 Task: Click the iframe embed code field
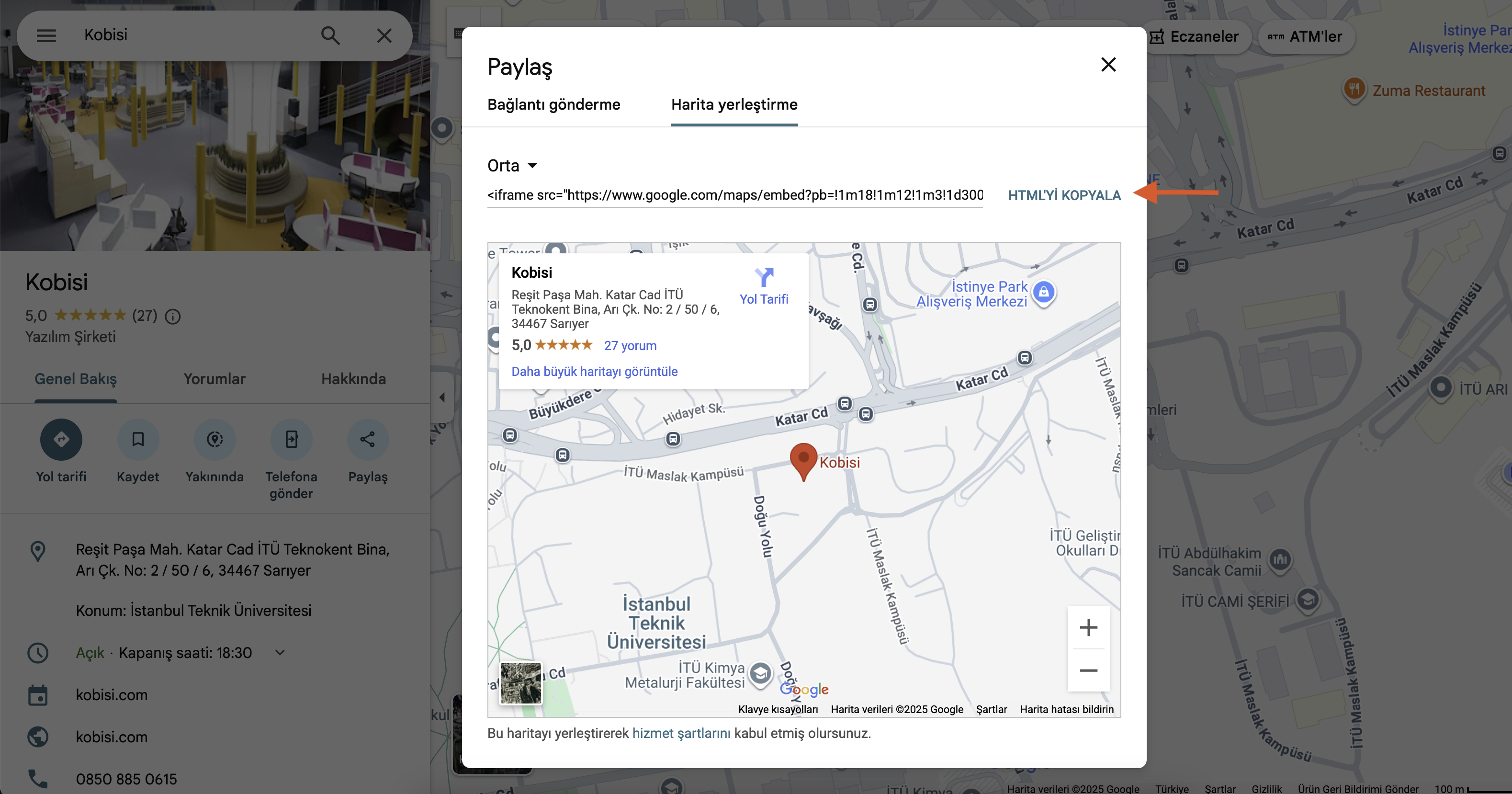tap(735, 195)
